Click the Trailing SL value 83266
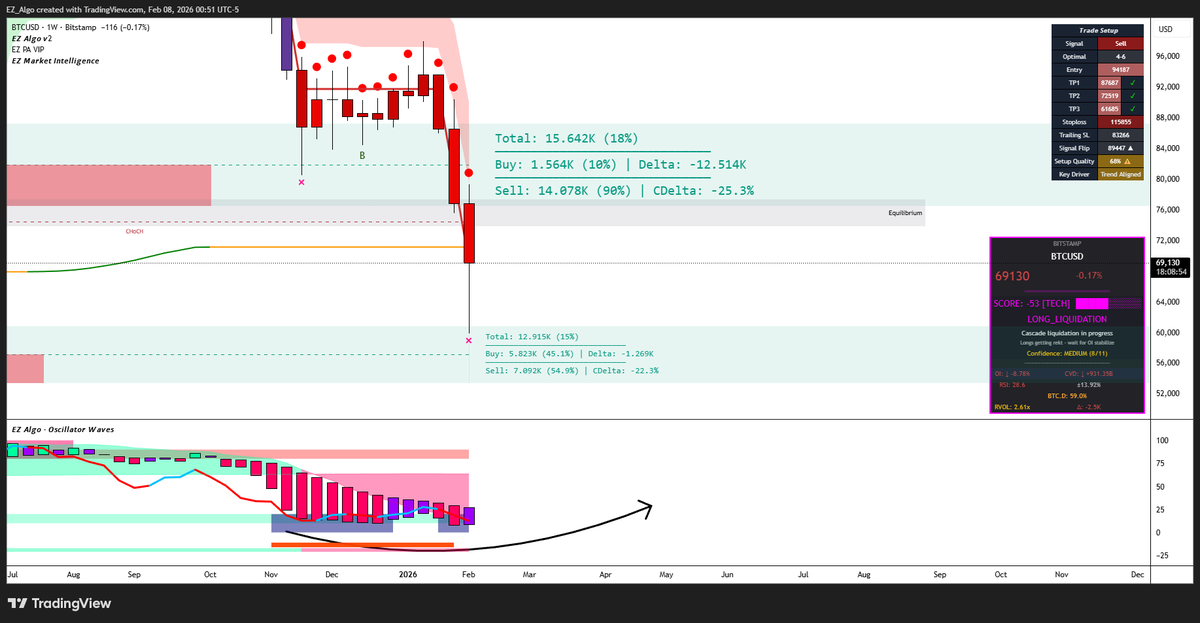1200x623 pixels. point(1120,135)
